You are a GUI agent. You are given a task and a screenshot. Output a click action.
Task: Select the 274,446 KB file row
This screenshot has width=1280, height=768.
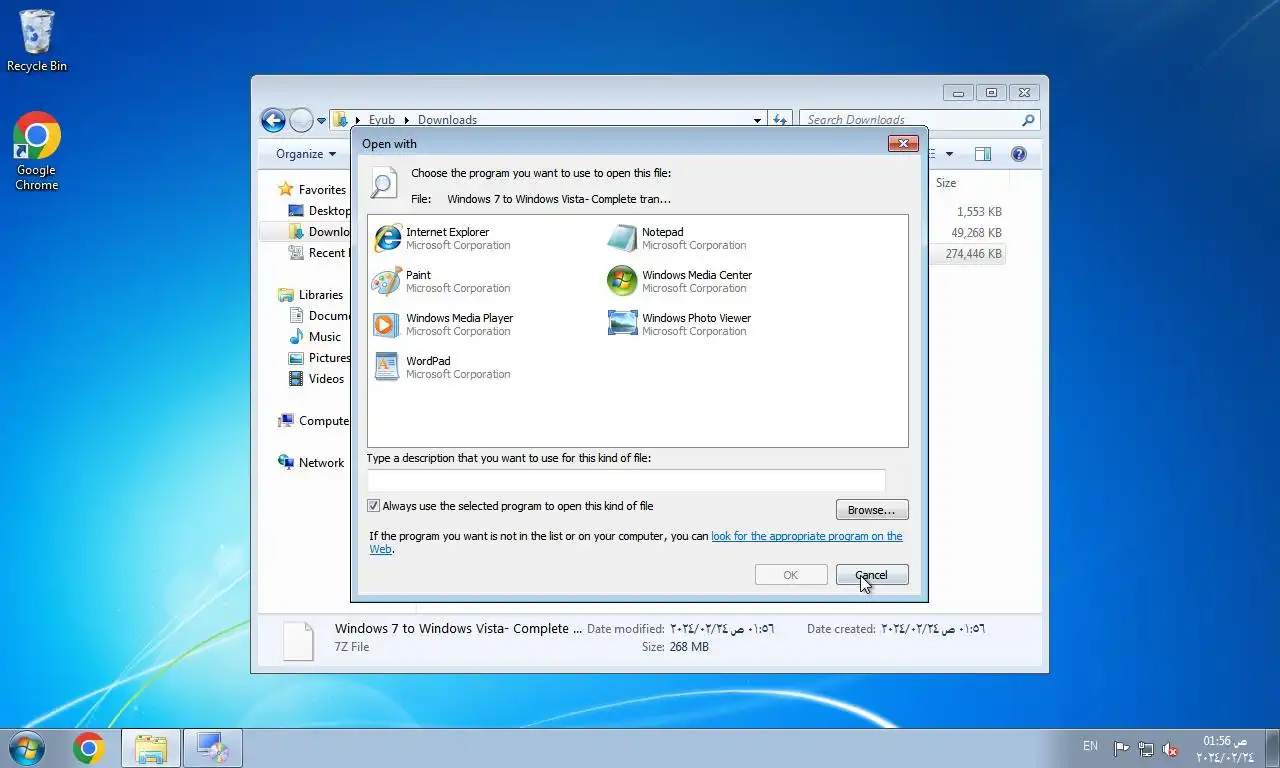click(x=968, y=254)
